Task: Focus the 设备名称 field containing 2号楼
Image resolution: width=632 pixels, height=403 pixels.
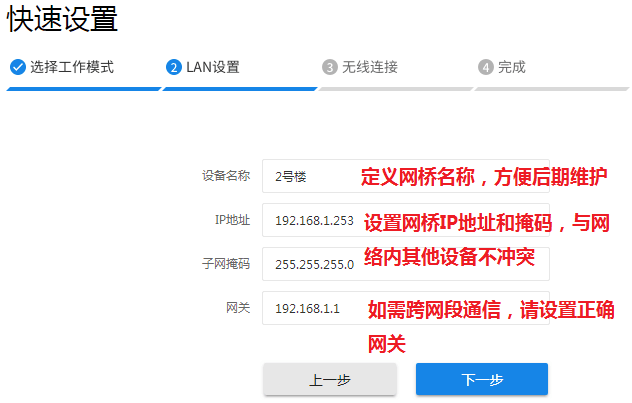Action: click(x=310, y=177)
